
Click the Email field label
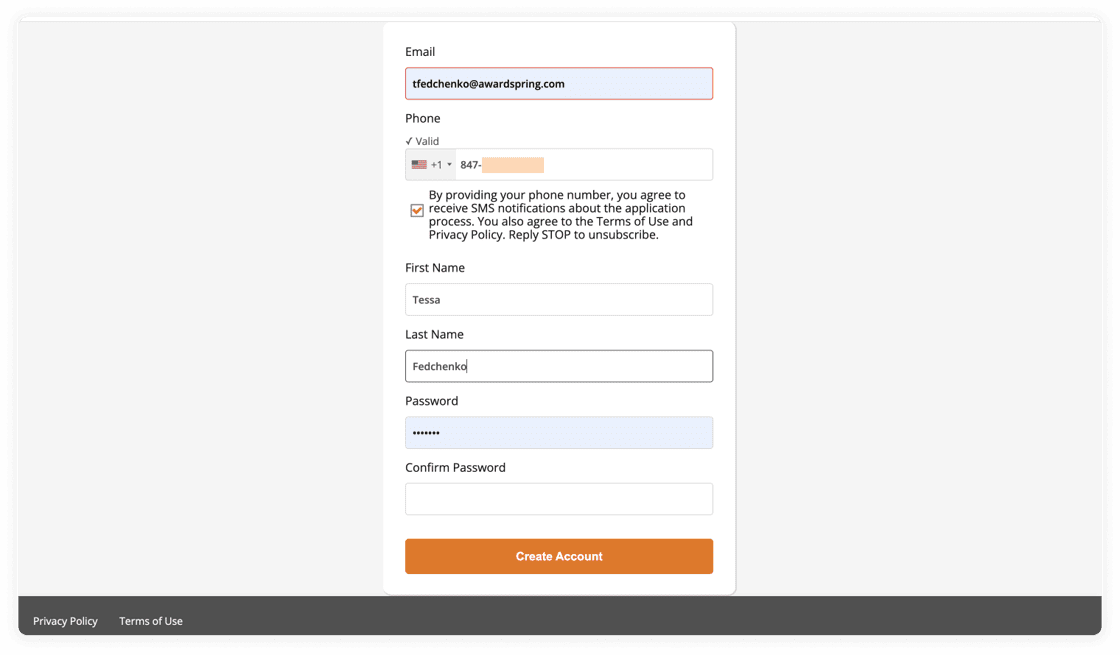click(420, 52)
